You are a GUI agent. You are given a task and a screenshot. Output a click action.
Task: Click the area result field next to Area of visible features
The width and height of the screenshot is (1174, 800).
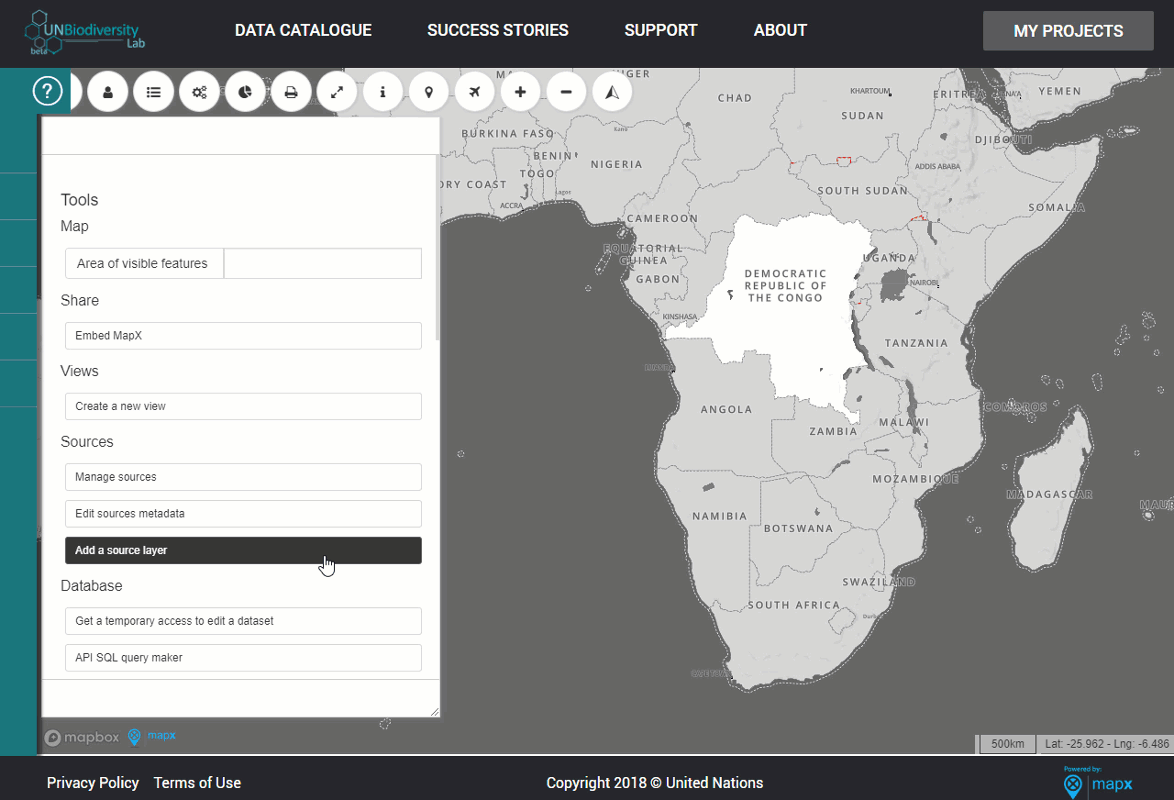tap(323, 264)
